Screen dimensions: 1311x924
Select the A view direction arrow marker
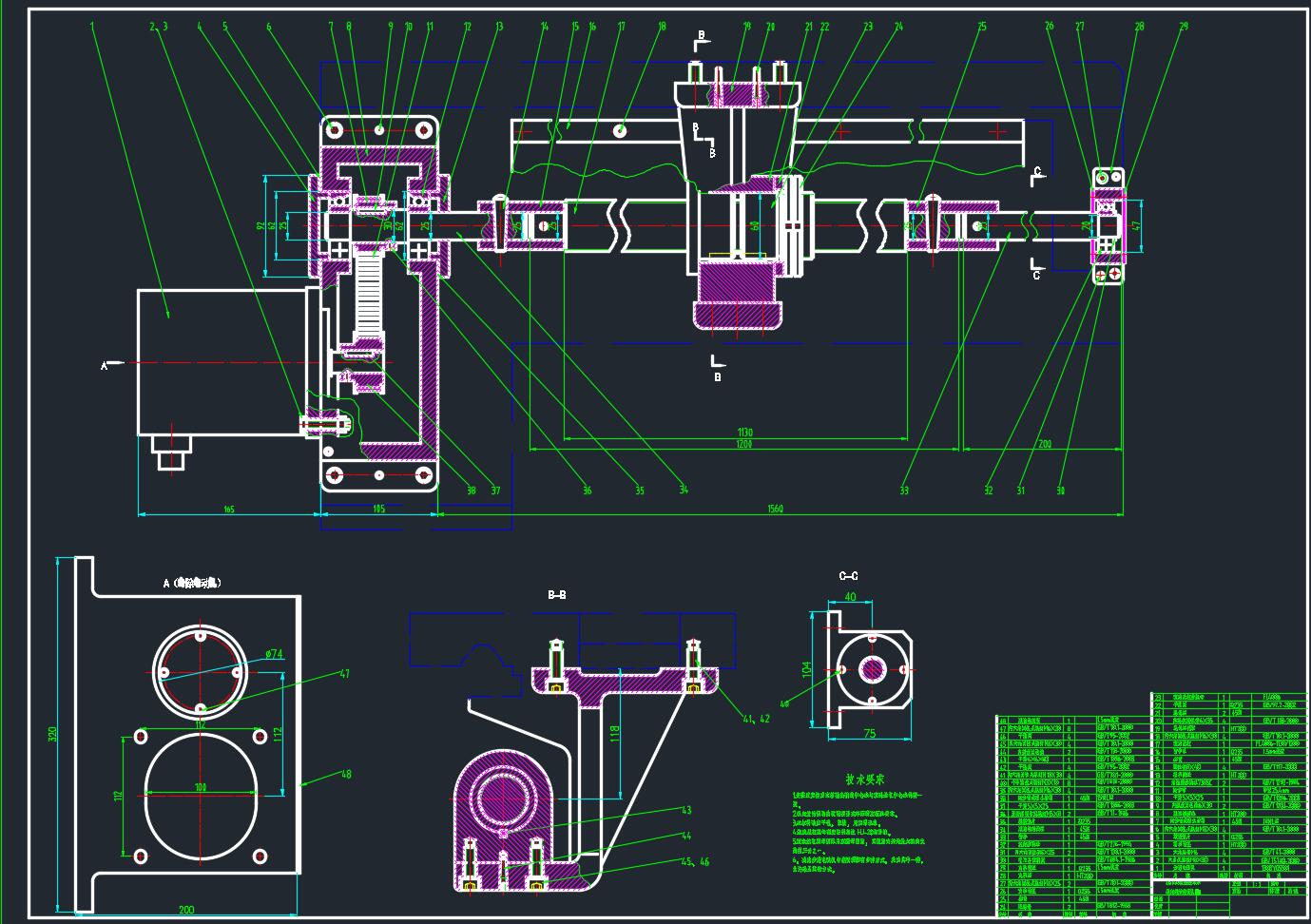(109, 364)
